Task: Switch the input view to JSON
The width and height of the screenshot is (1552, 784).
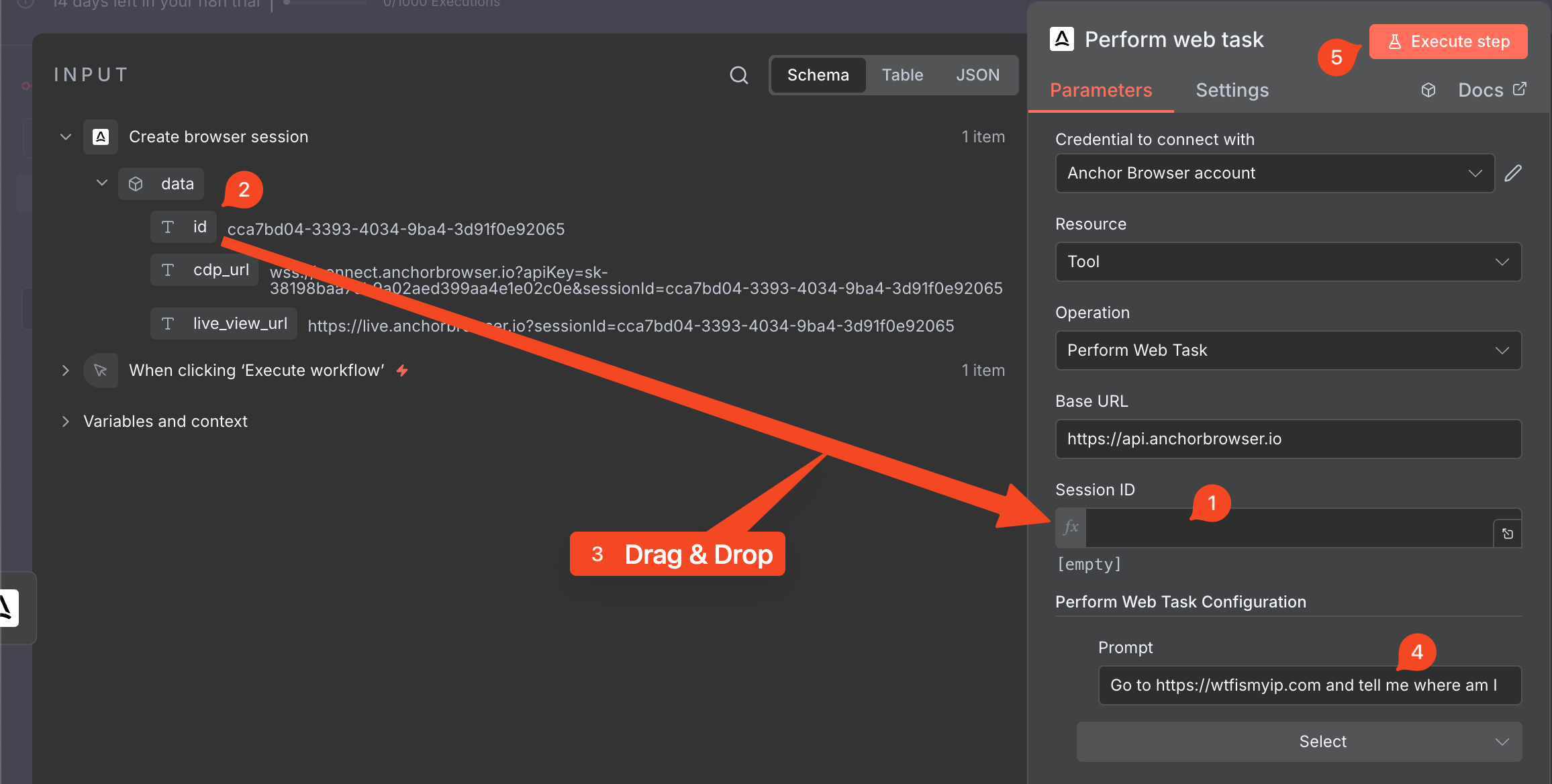Action: click(977, 75)
